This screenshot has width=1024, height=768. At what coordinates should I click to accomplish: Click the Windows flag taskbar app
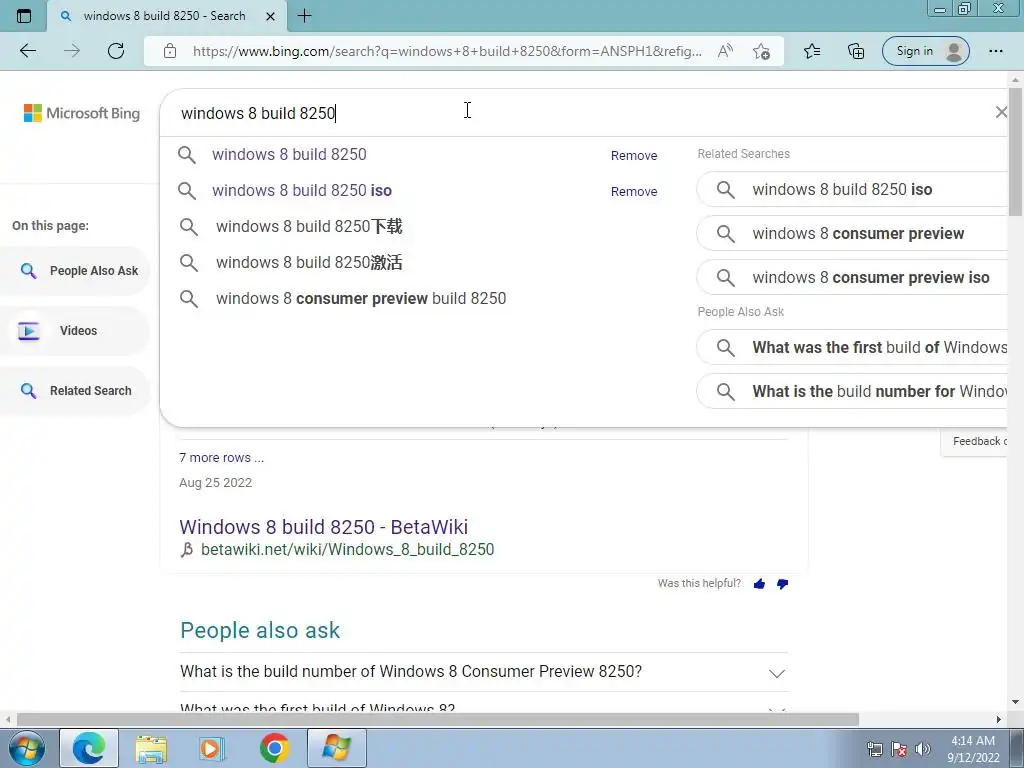[x=337, y=748]
